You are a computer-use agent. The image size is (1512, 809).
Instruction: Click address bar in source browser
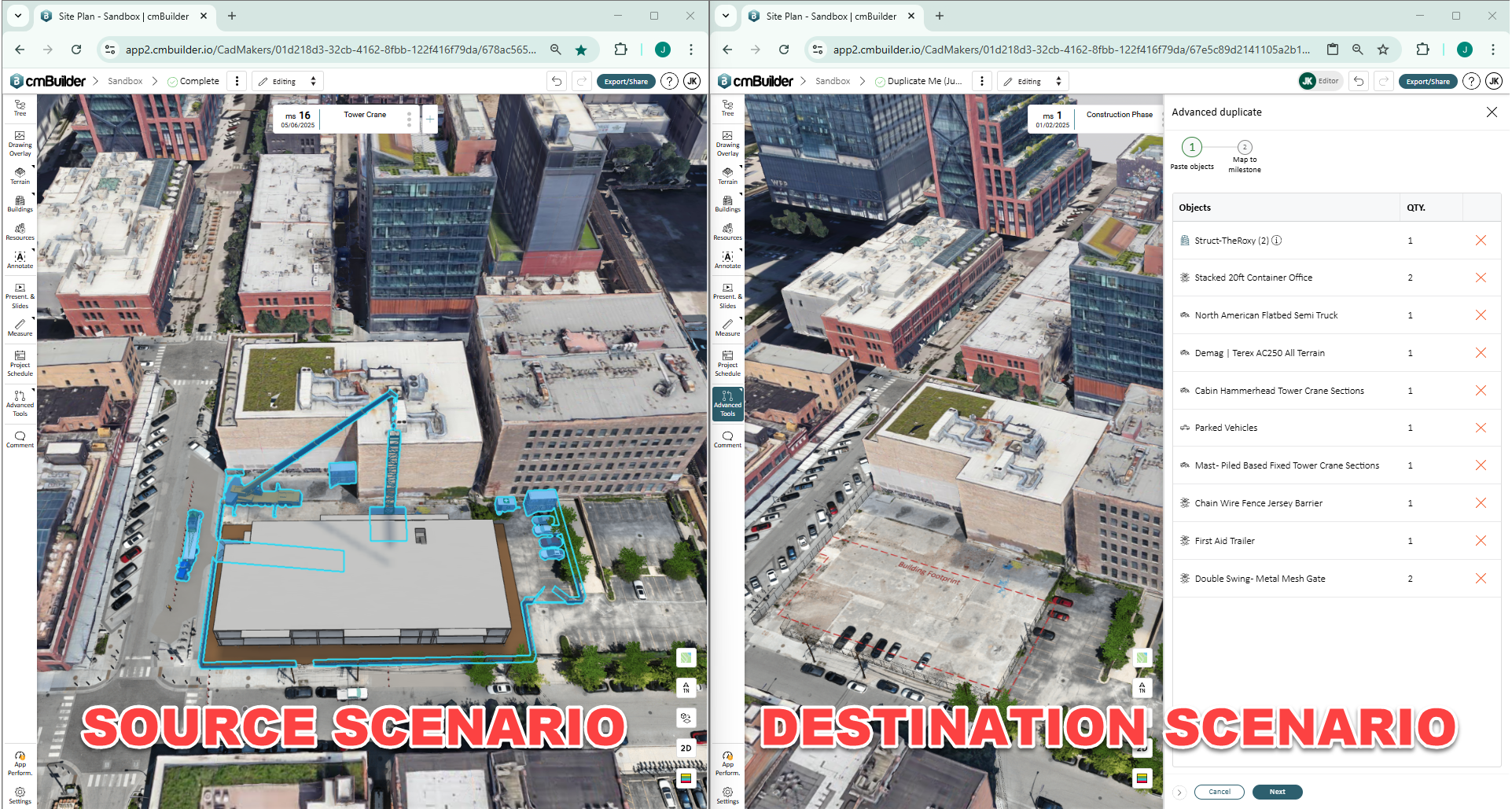(x=330, y=50)
